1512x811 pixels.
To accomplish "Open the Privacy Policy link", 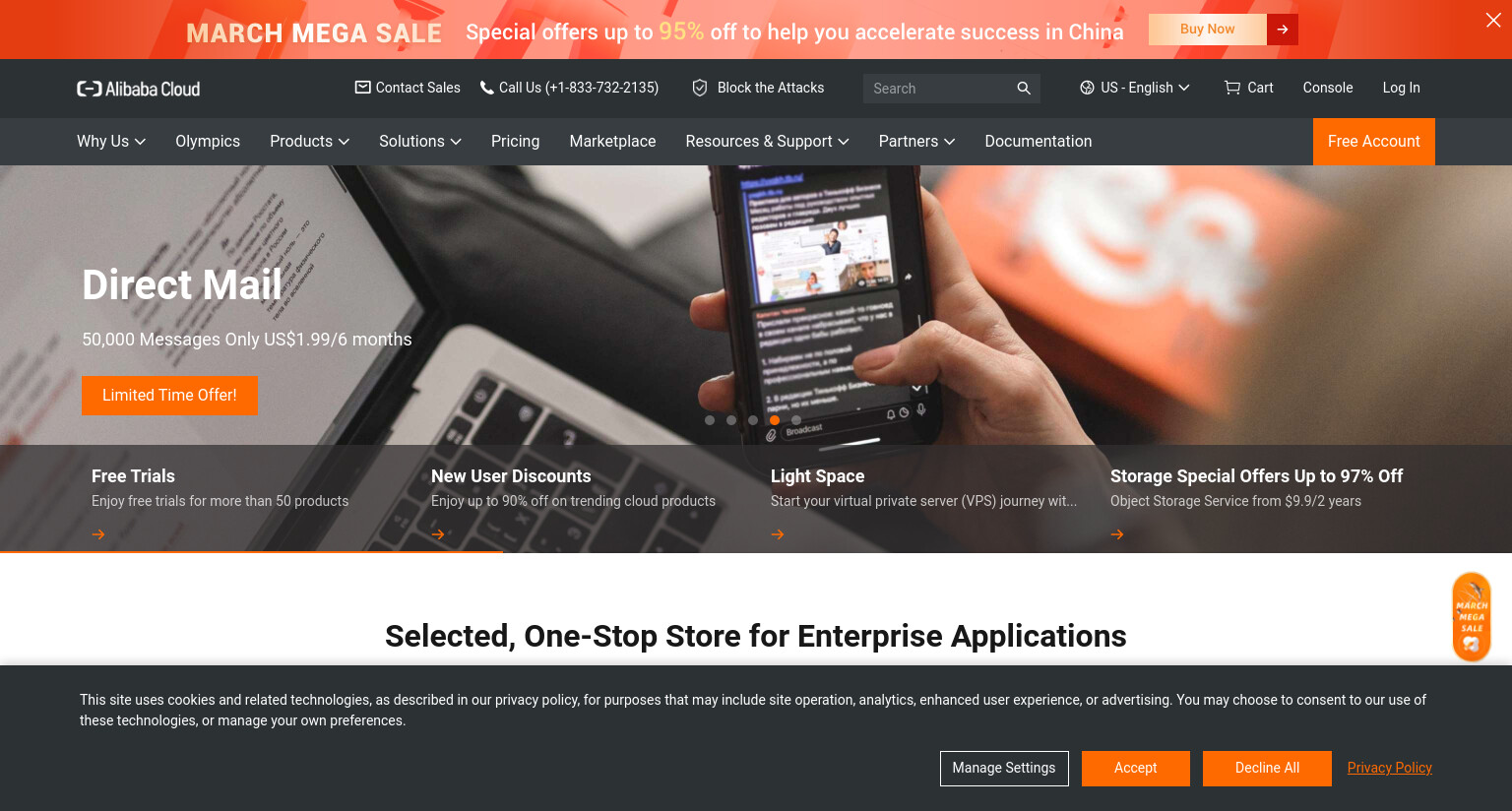I will (1389, 768).
